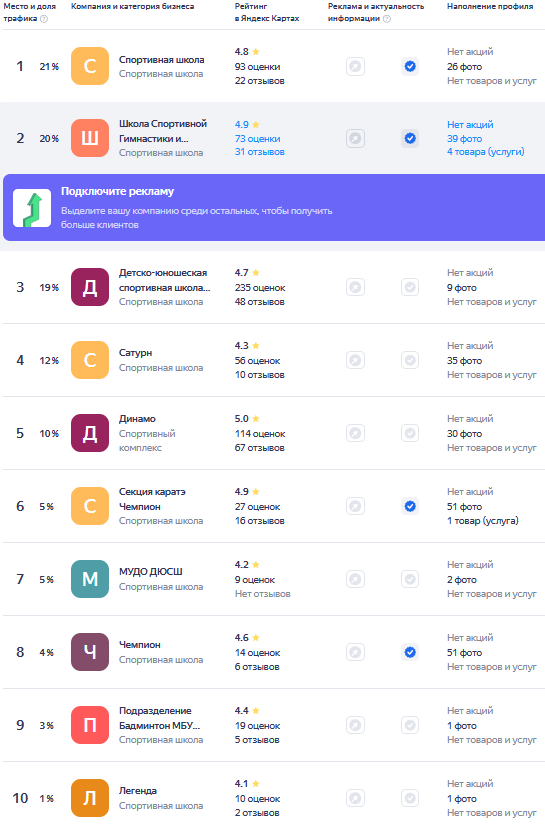Click the 35 фото text
Screen dimensions: 545x825
(465, 361)
